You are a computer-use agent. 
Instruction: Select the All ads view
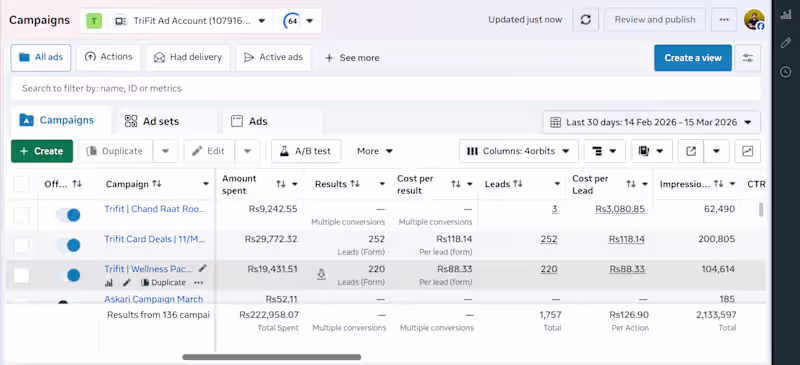tap(41, 57)
